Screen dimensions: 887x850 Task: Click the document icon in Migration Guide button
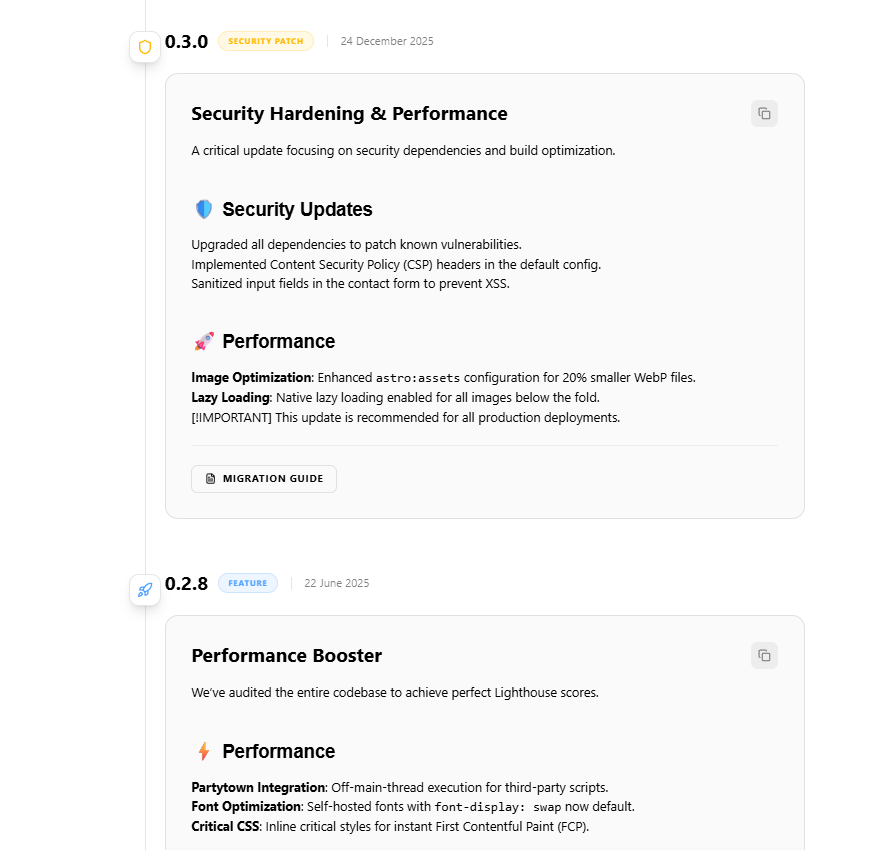(210, 478)
